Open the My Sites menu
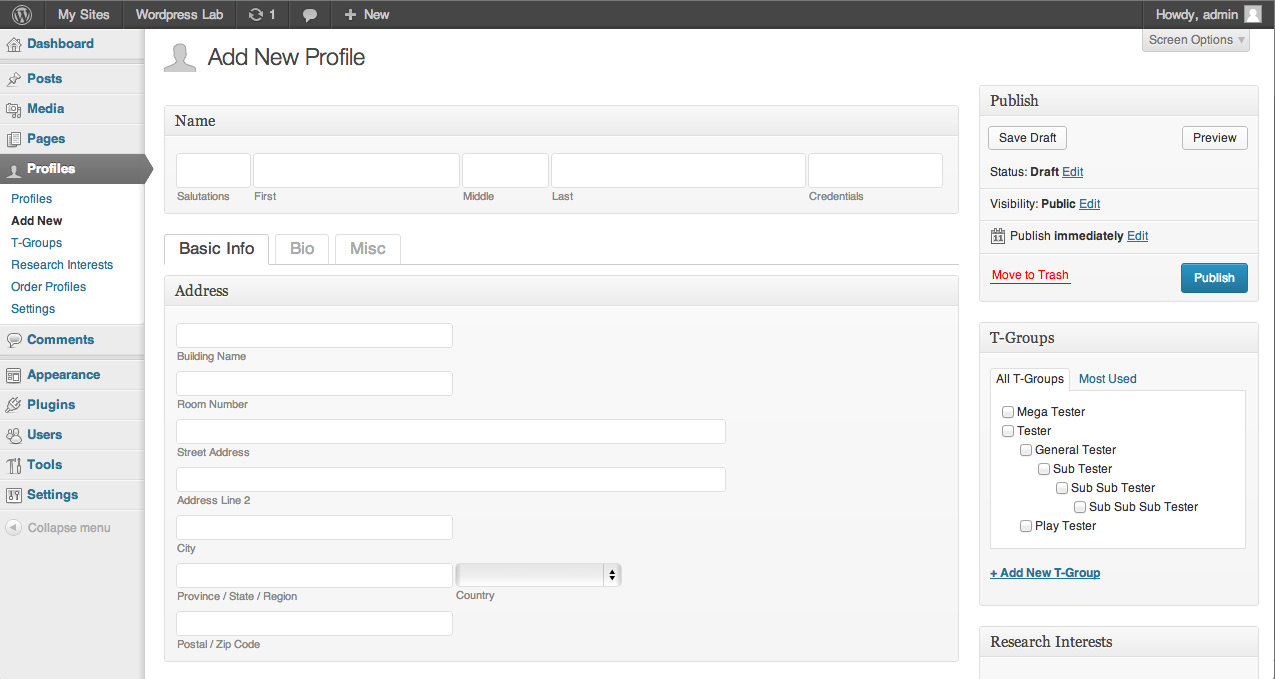The height and width of the screenshot is (679, 1275). click(x=84, y=15)
